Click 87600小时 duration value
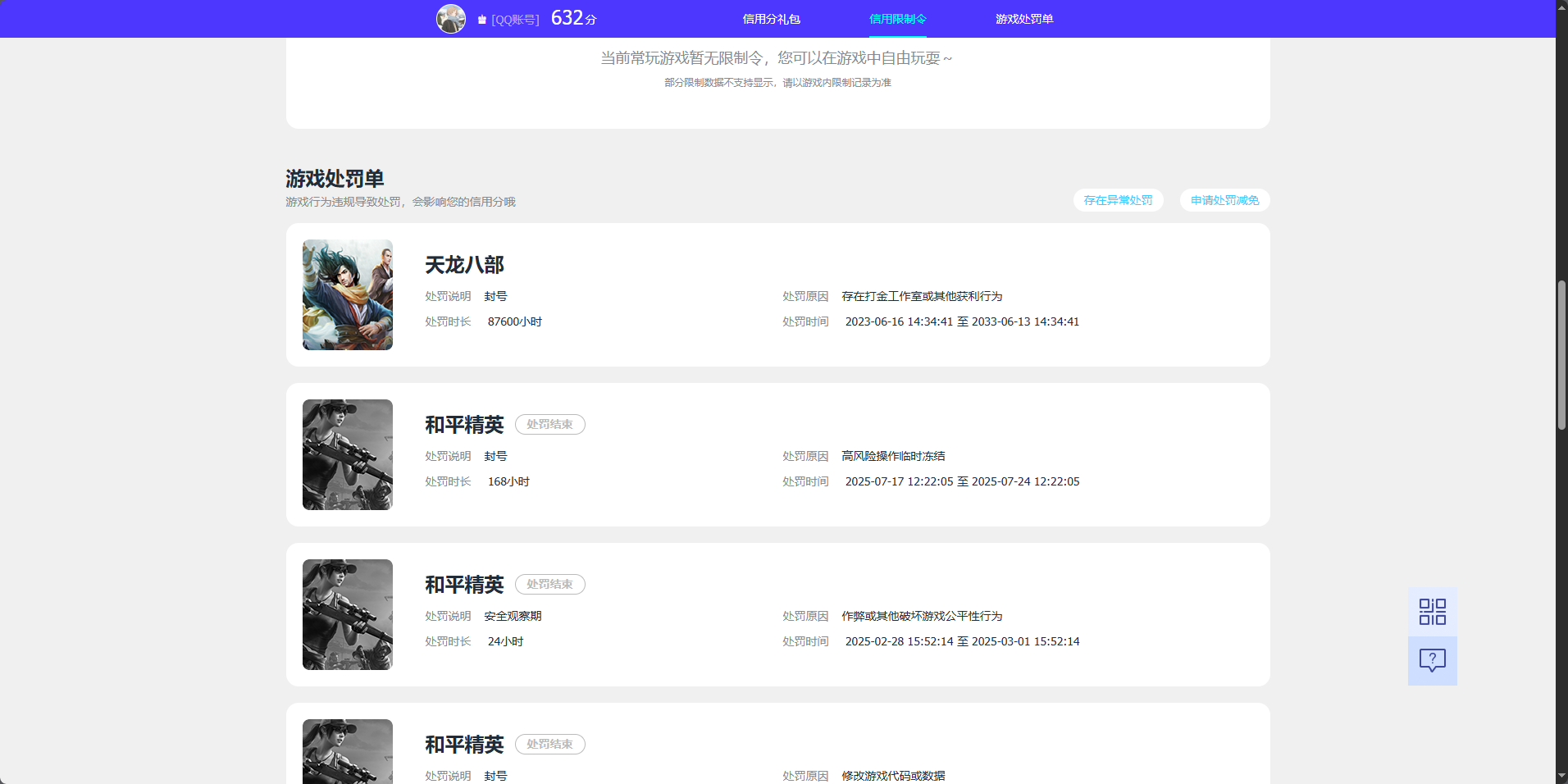This screenshot has height=784, width=1568. (x=514, y=321)
